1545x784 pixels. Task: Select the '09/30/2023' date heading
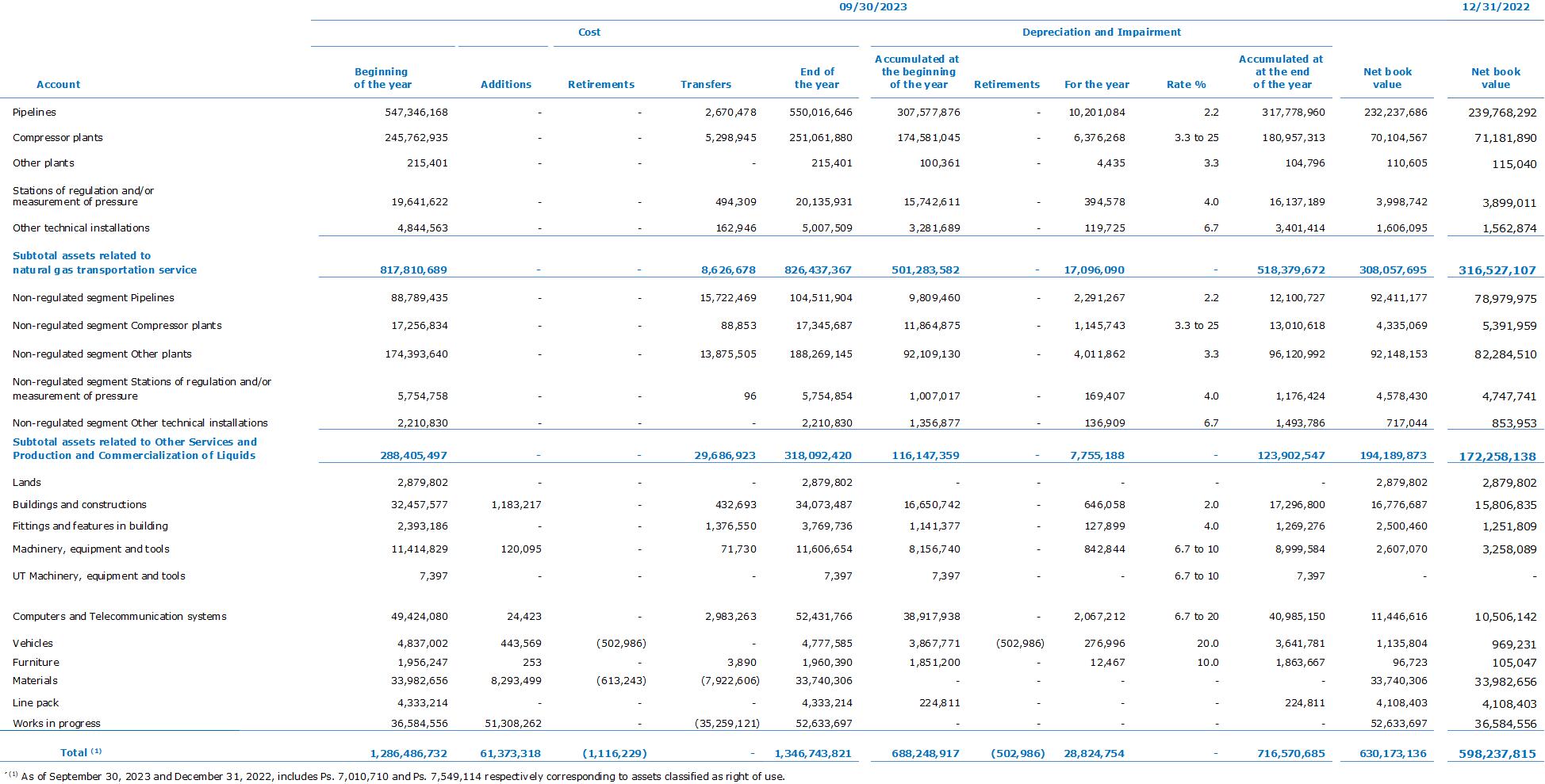click(x=873, y=7)
